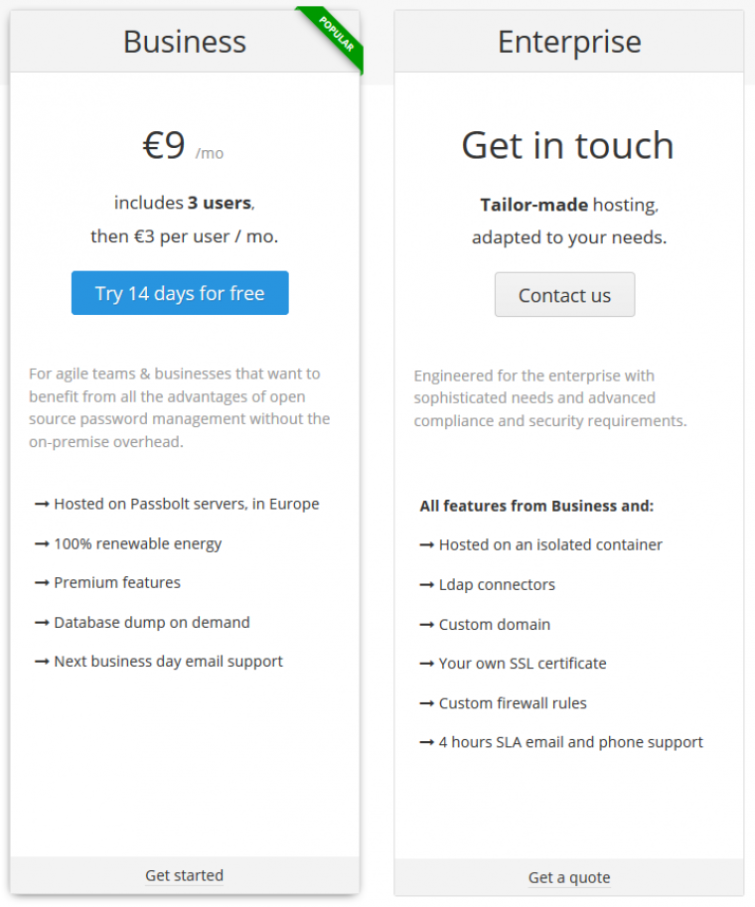Image resolution: width=755 pixels, height=907 pixels.
Task: Click arrow icon beside 100% renewable energy
Action: (x=42, y=544)
